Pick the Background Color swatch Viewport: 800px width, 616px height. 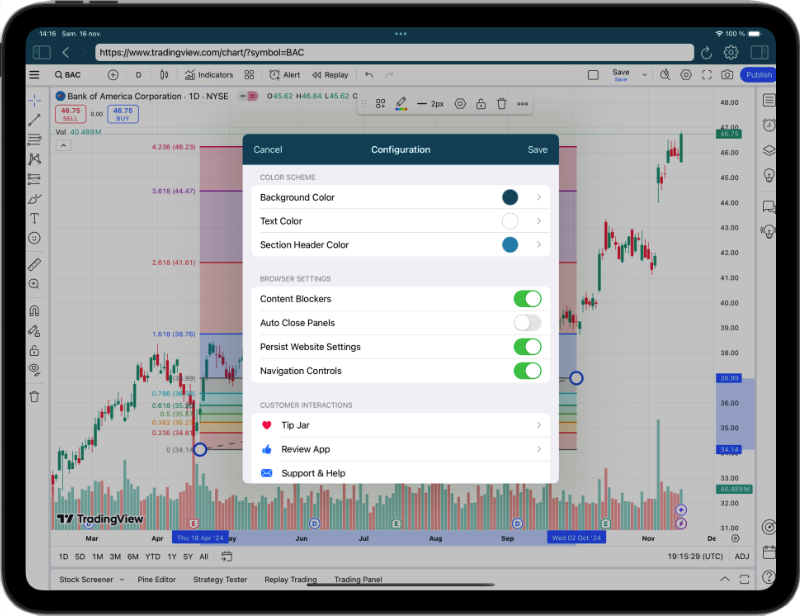[x=510, y=198]
